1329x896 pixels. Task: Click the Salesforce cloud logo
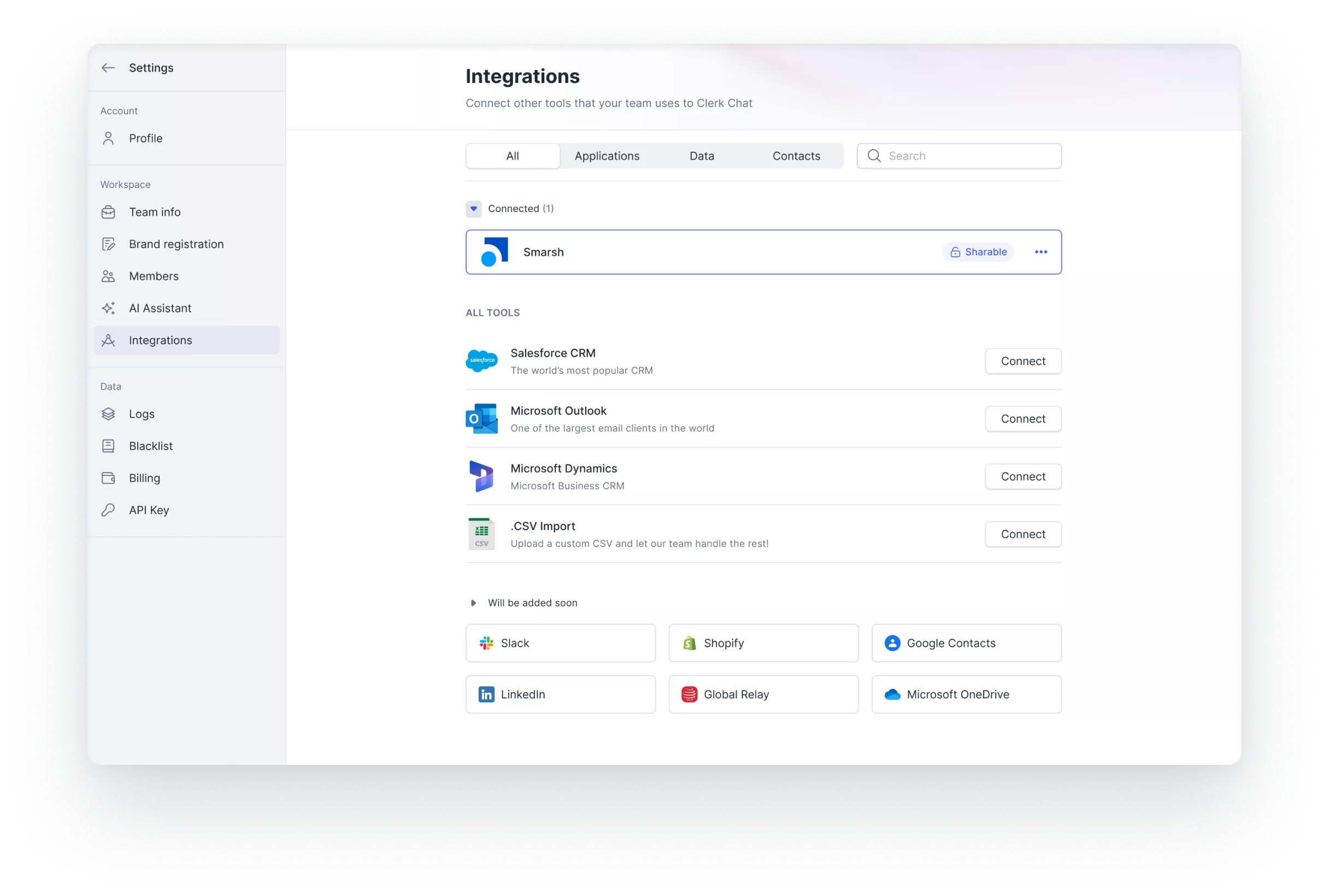pyautogui.click(x=481, y=361)
